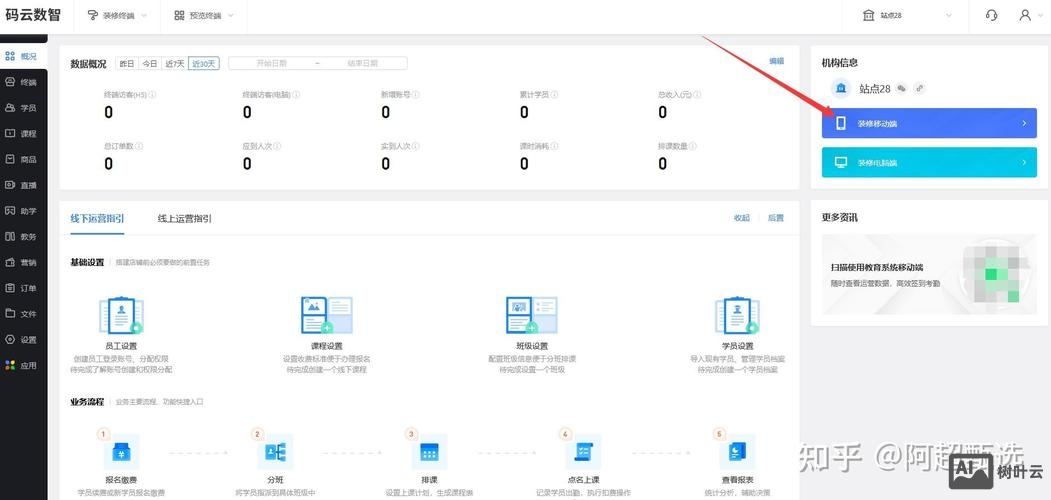This screenshot has width=1051, height=500.
Task: Click the 排课 scheduling calendar icon
Action: click(429, 453)
